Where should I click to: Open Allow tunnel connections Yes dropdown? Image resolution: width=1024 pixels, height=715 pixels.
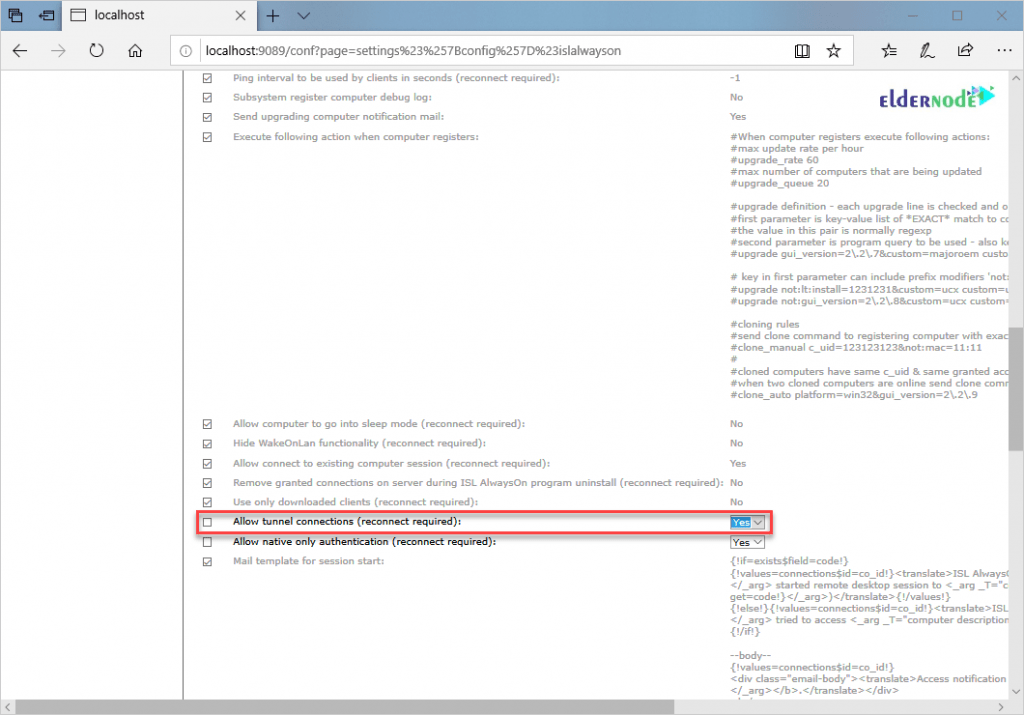point(747,522)
